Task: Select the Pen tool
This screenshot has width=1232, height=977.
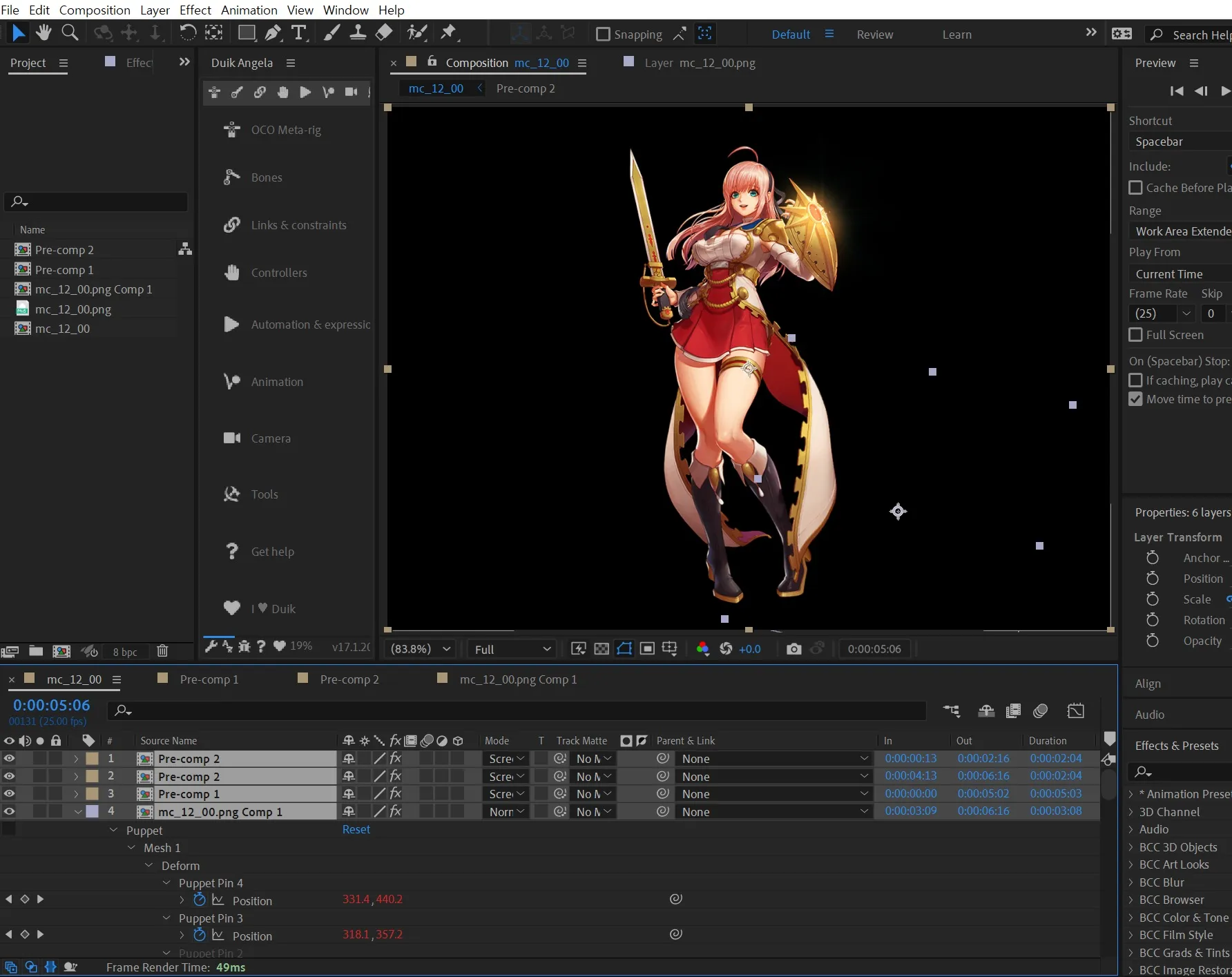Action: point(273,32)
